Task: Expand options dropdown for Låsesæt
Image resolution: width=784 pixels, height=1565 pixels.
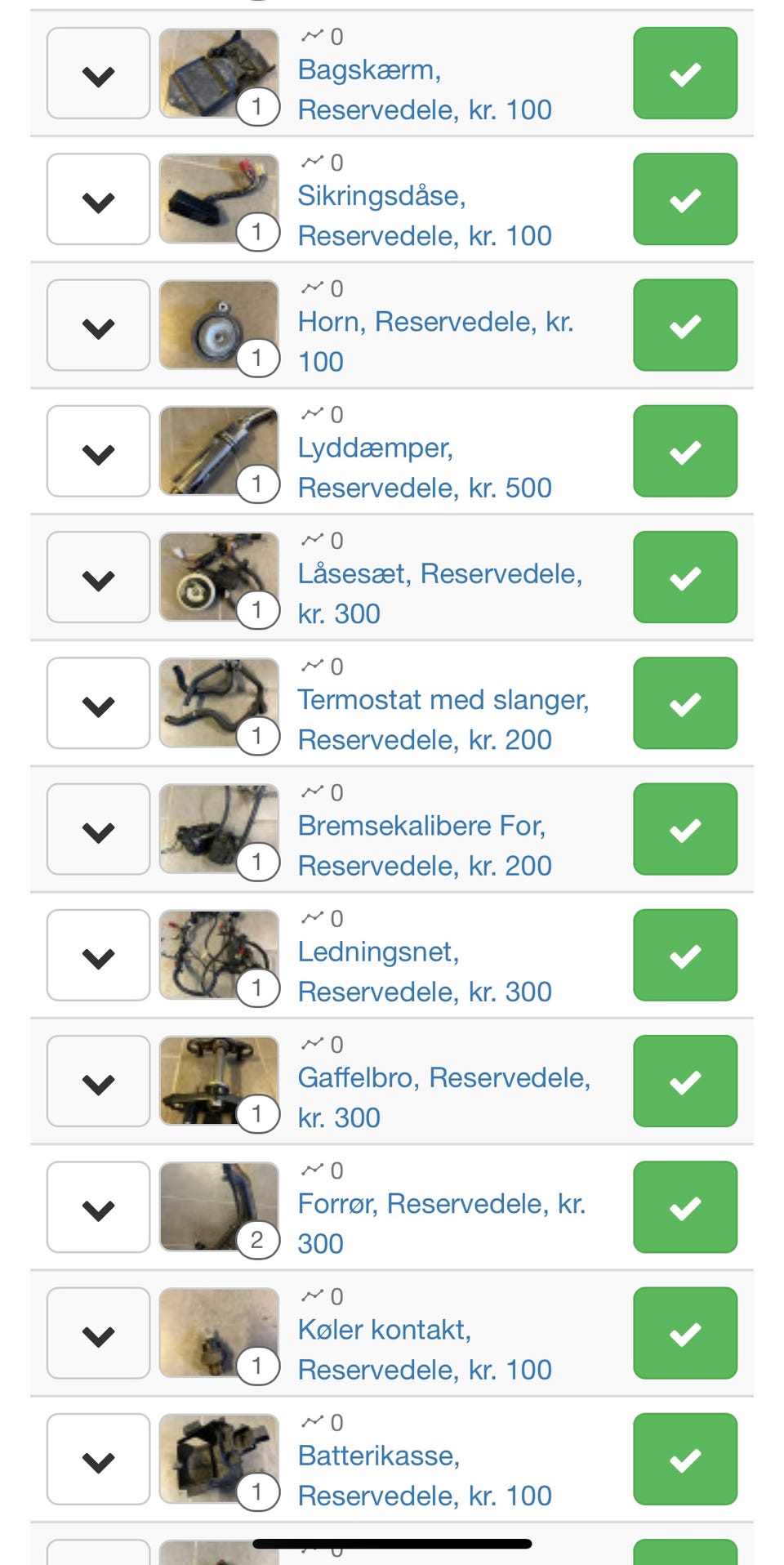Action: click(x=98, y=577)
